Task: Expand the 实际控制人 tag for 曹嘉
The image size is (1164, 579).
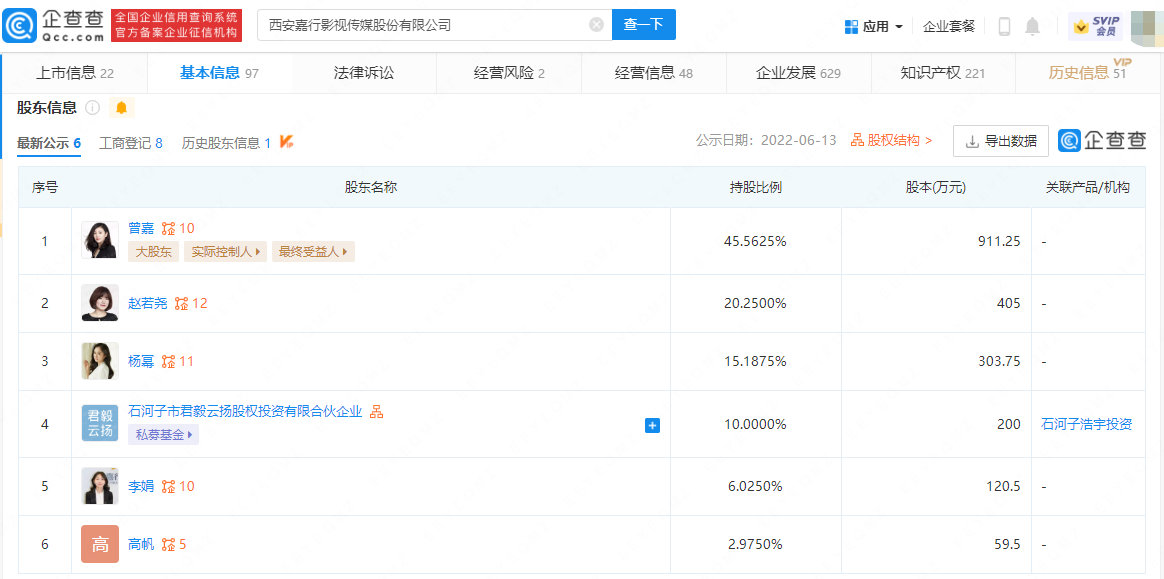Action: pos(227,252)
